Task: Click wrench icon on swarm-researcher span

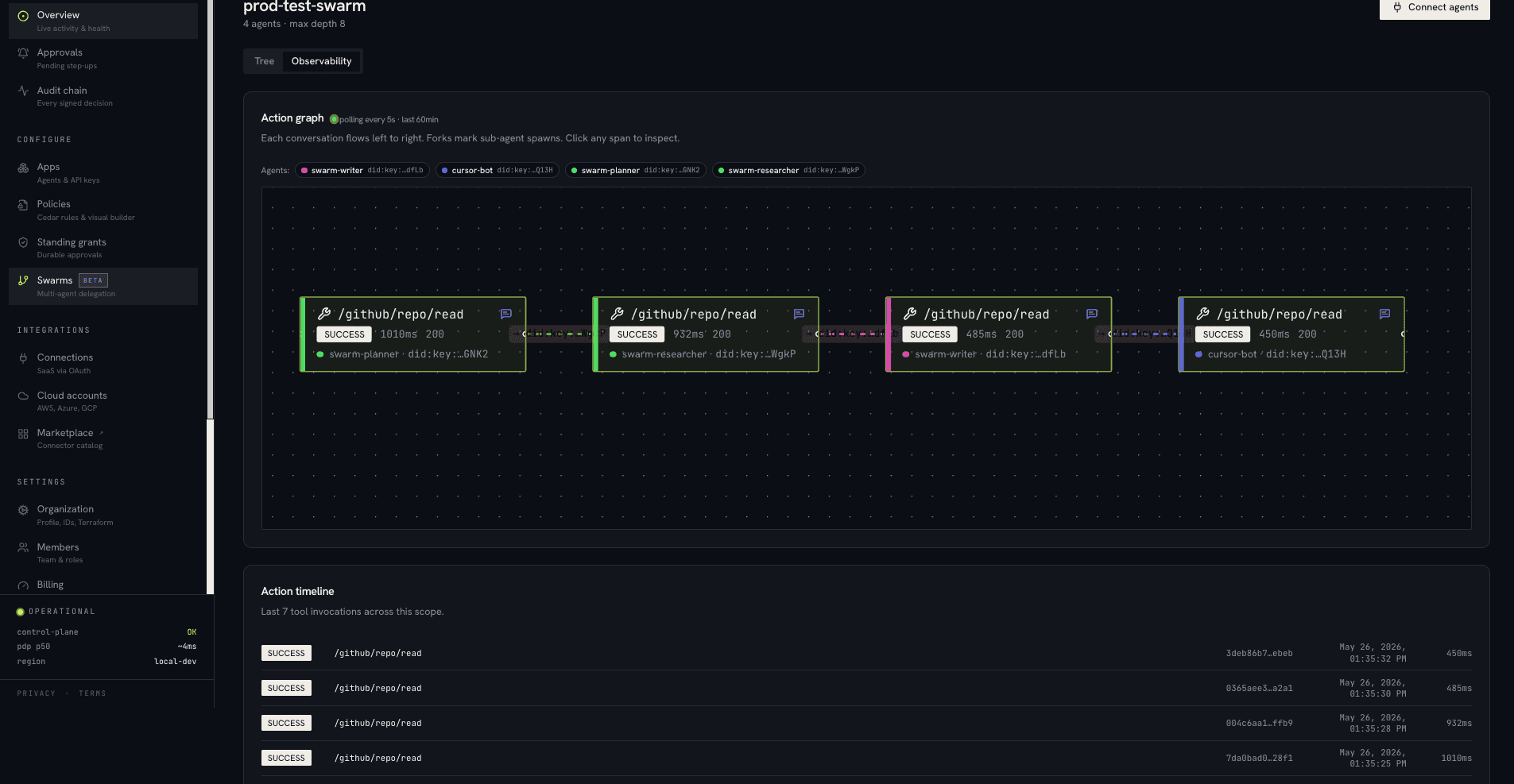Action: pos(617,314)
